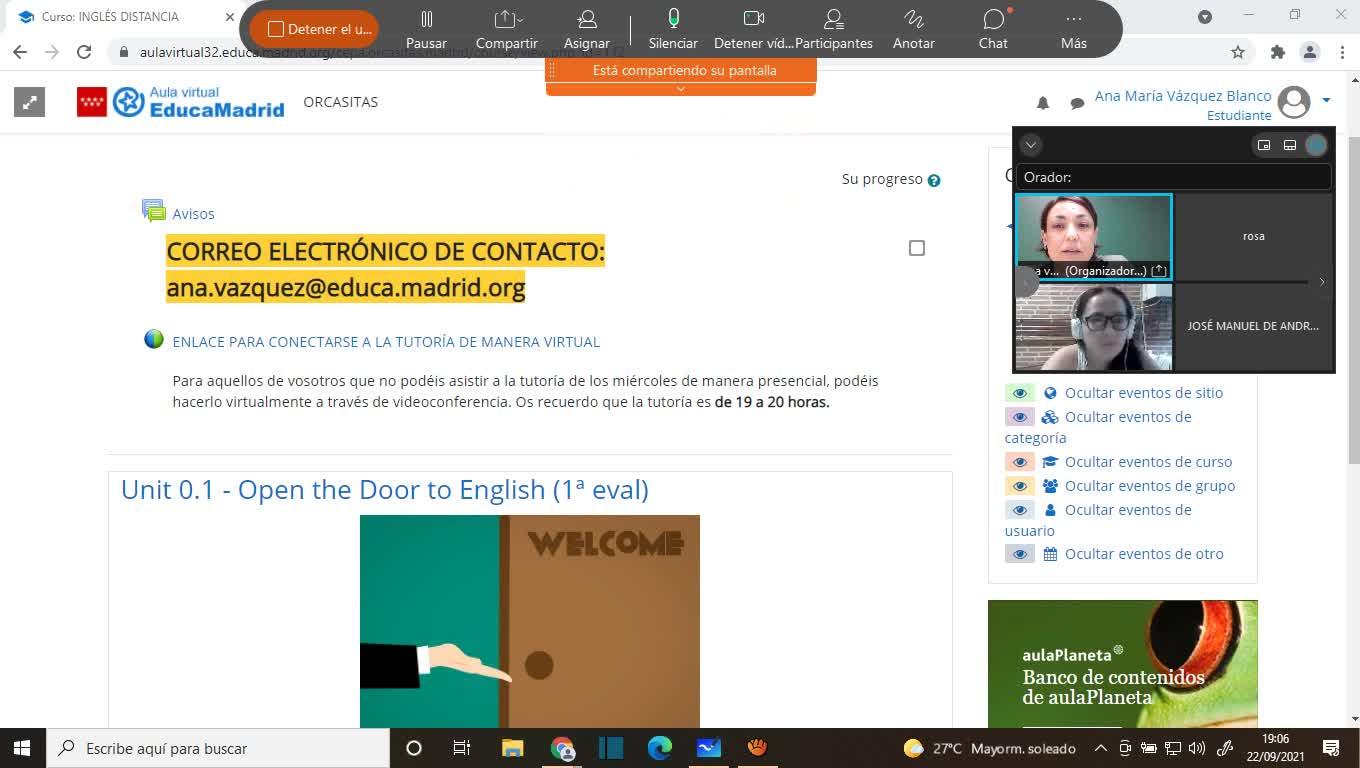Hide course events eye toggle
The width and height of the screenshot is (1360, 768).
pyautogui.click(x=1020, y=462)
